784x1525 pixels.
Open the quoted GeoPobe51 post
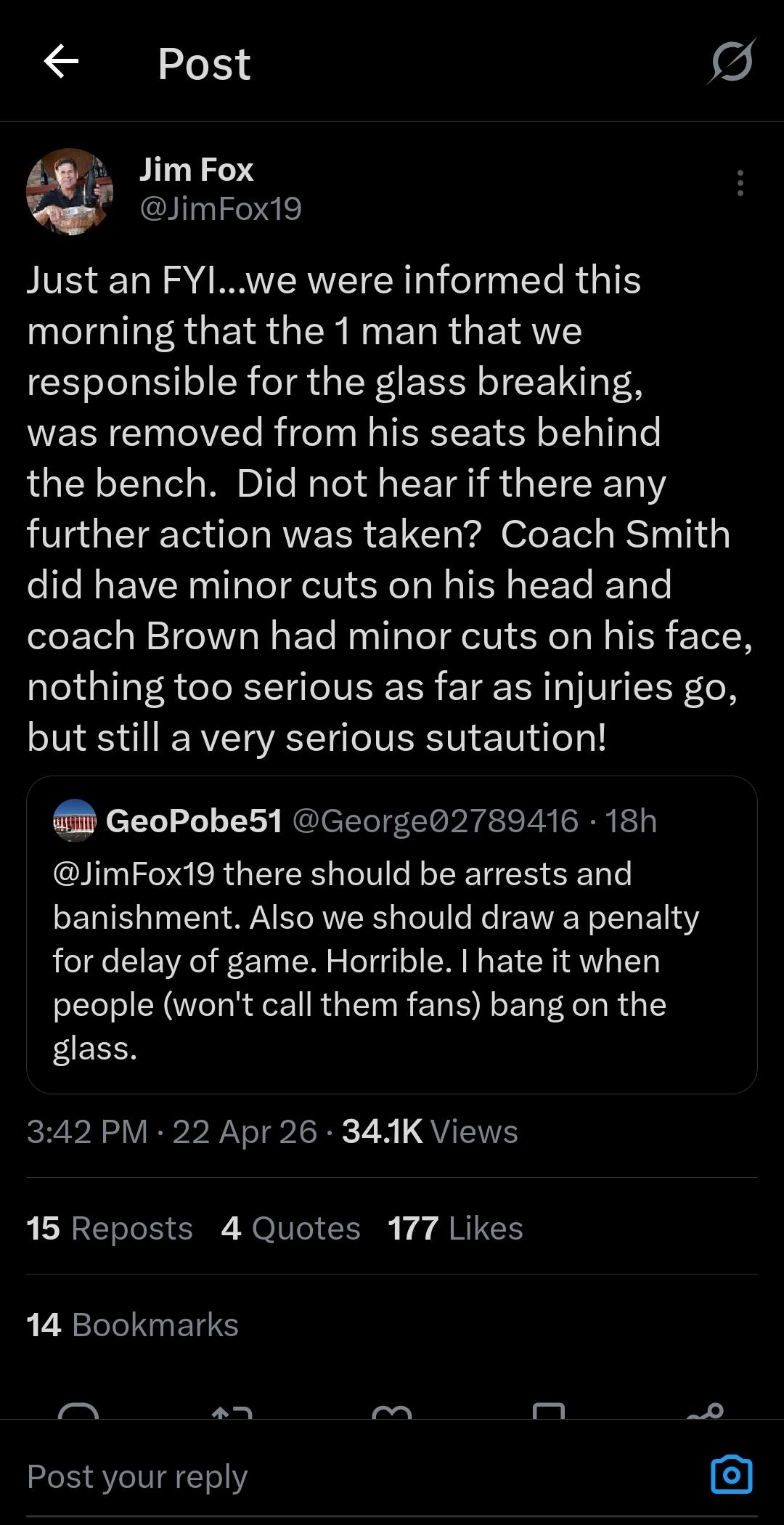(x=392, y=959)
